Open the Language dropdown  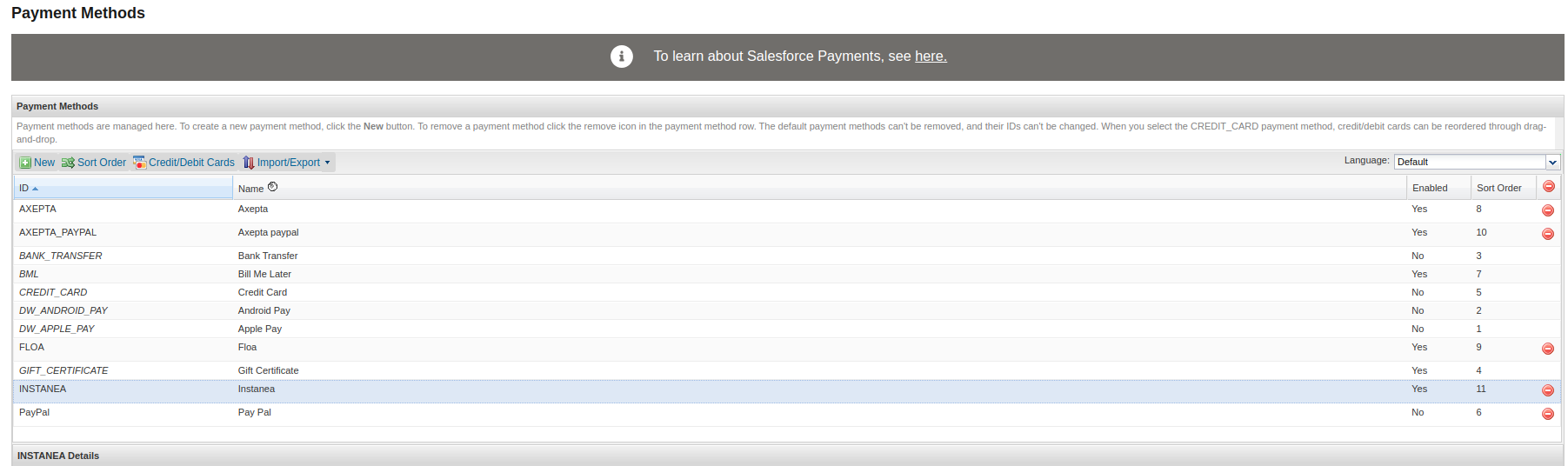1552,162
